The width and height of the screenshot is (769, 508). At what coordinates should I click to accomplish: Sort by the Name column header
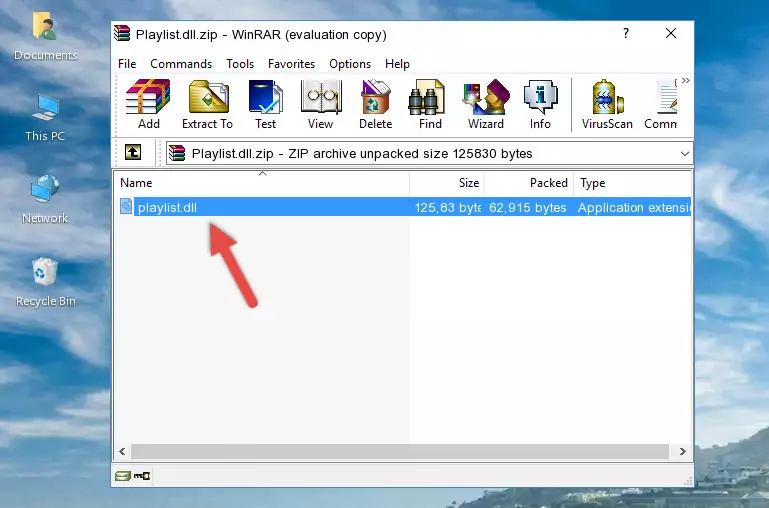click(x=262, y=183)
